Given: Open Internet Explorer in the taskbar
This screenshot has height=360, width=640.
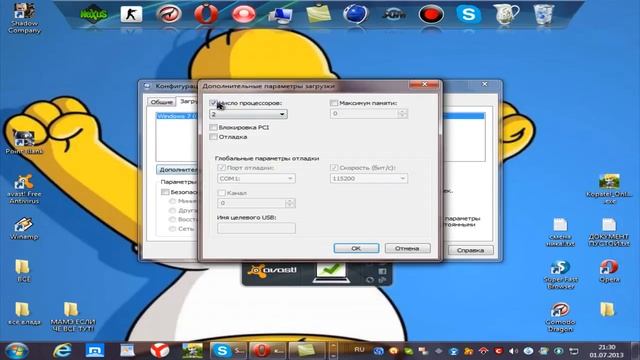Looking at the screenshot, I should tap(62, 350).
